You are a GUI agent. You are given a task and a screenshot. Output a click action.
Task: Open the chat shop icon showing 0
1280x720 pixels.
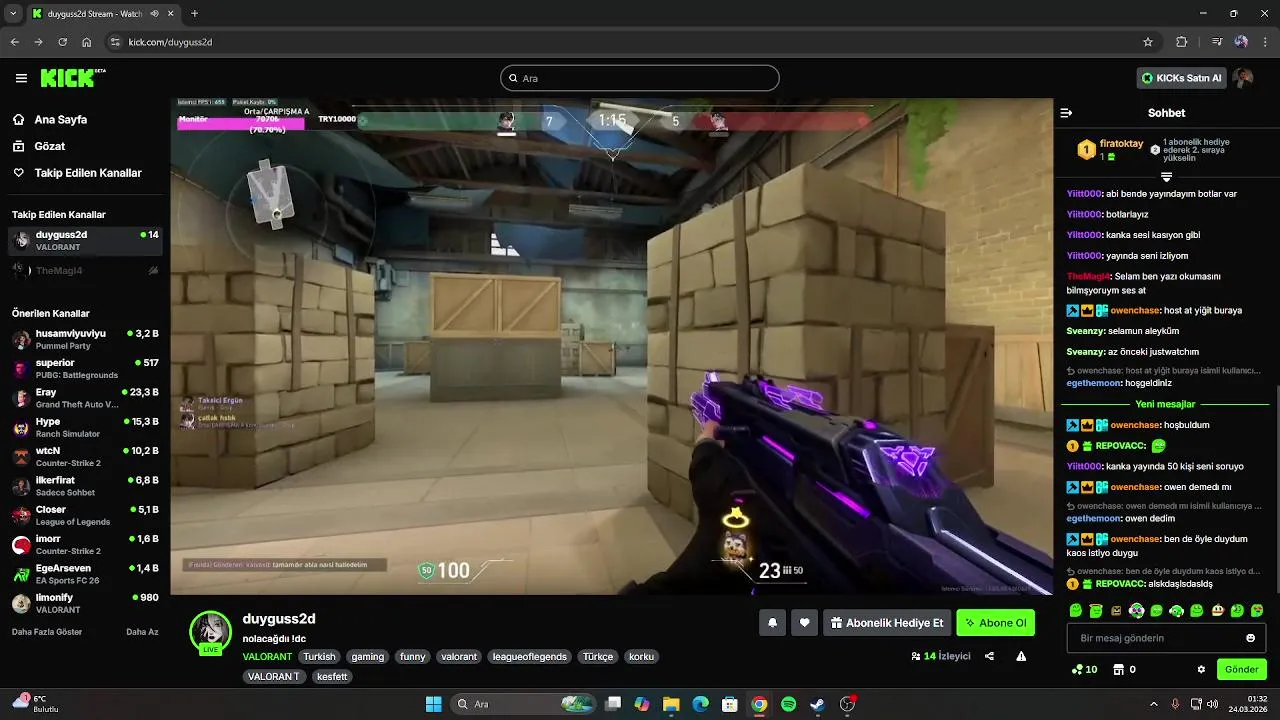1125,669
